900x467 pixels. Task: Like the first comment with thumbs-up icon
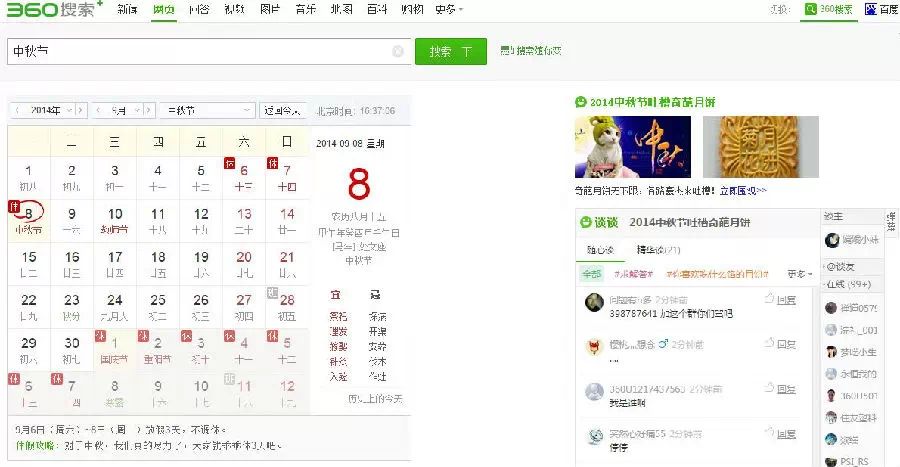coord(769,298)
